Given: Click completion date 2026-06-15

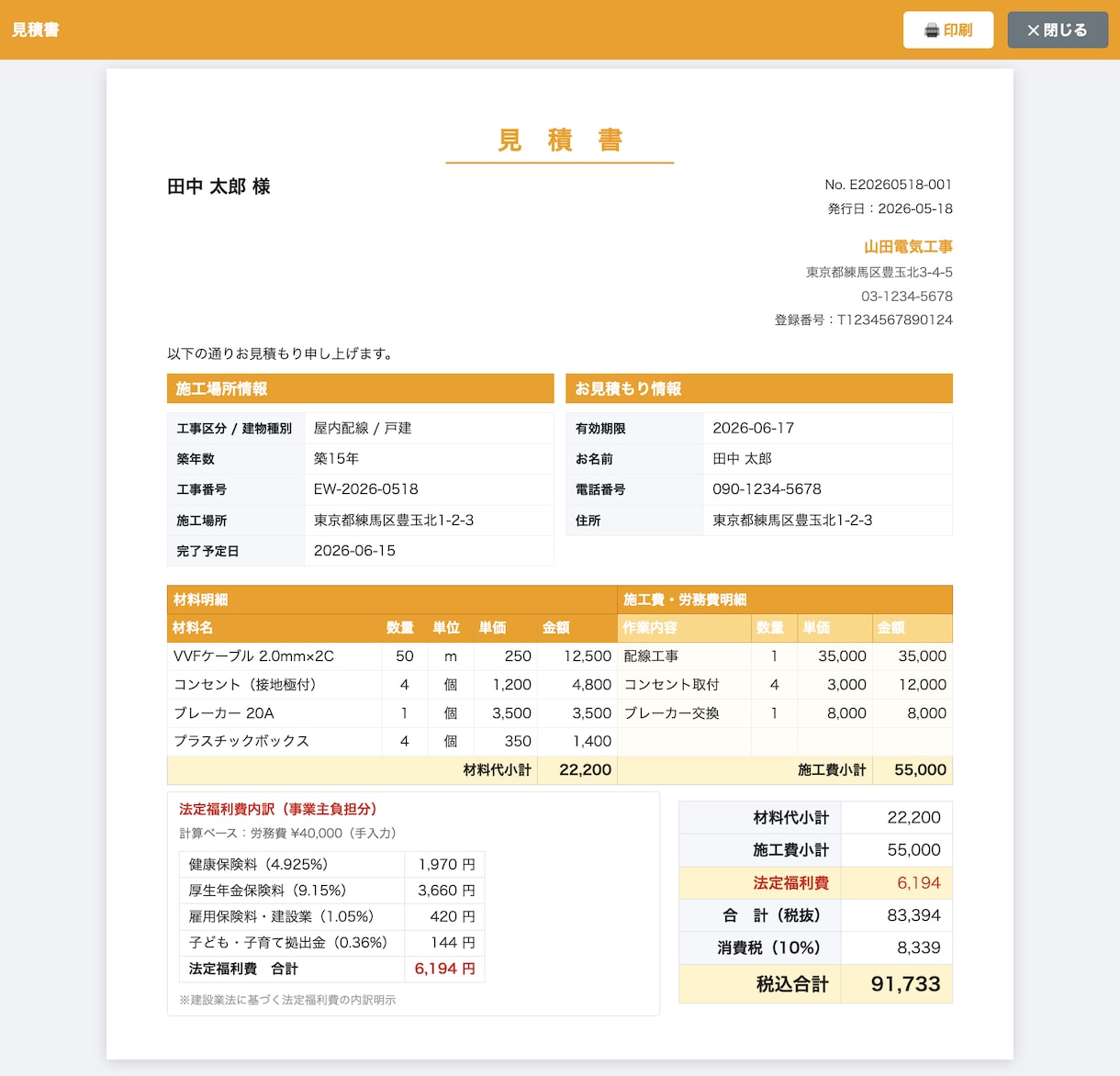Looking at the screenshot, I should [x=354, y=551].
